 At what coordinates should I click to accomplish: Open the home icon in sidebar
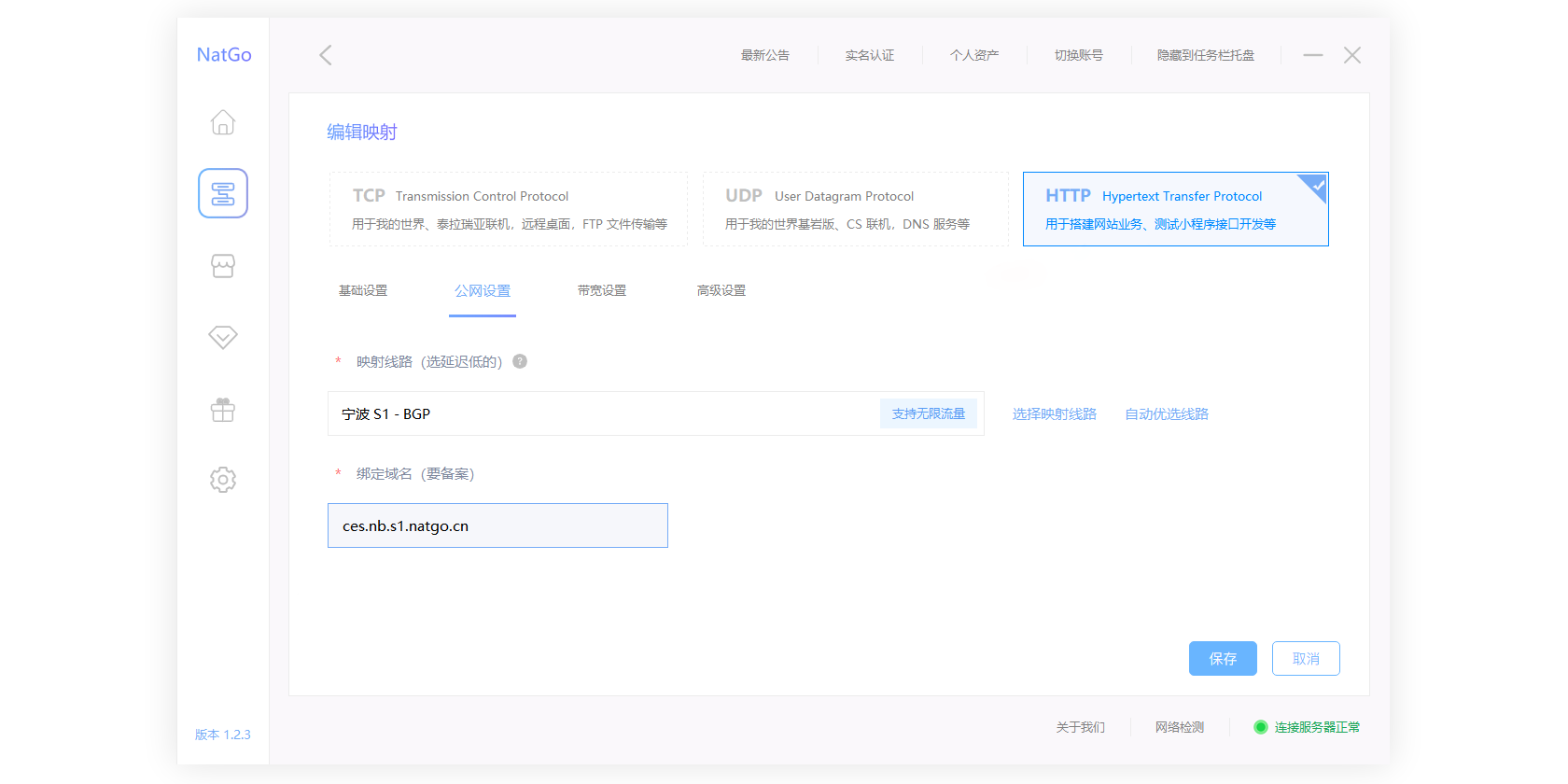223,122
